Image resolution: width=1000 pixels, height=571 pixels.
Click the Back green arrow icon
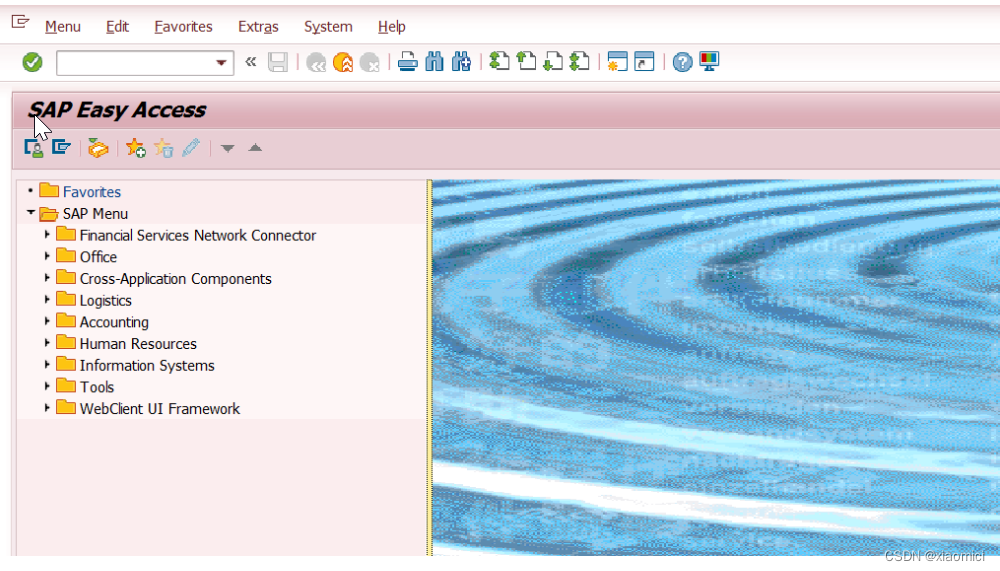pyautogui.click(x=316, y=63)
